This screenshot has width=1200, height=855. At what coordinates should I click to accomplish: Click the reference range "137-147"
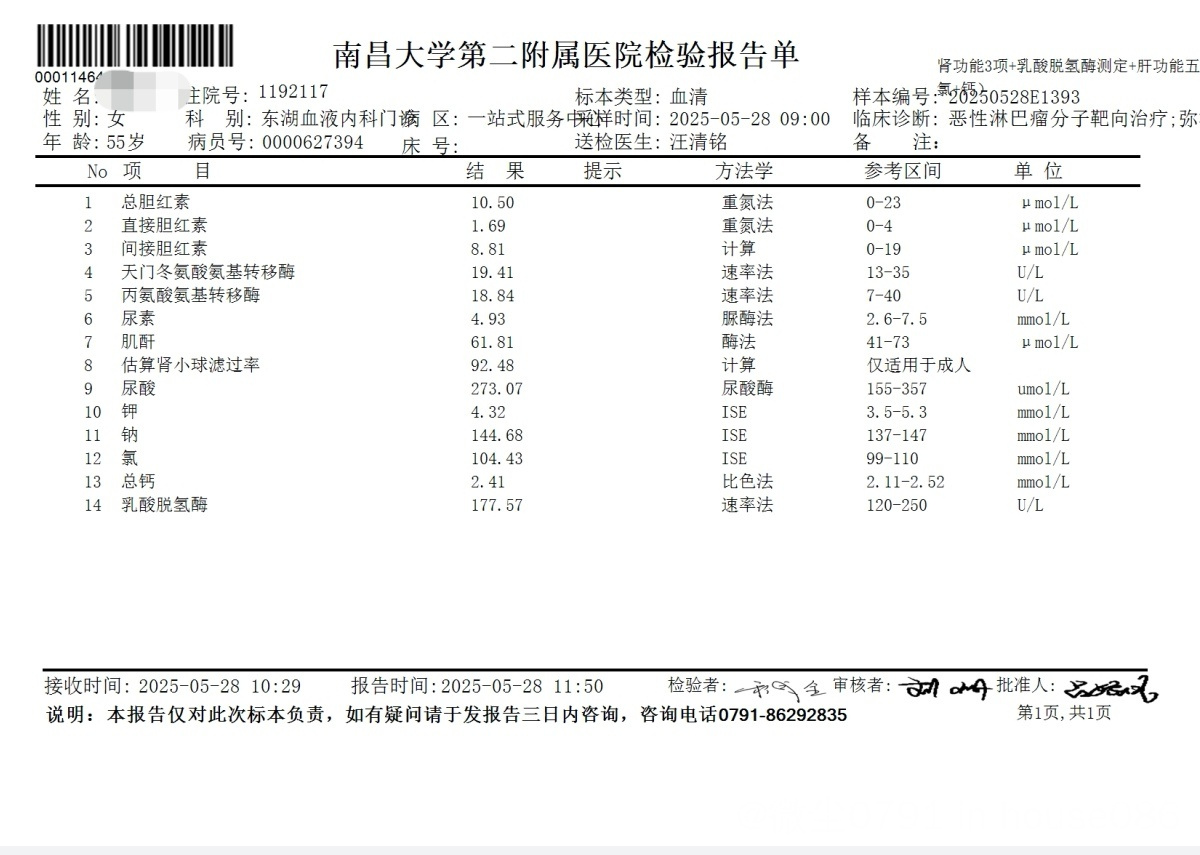point(897,435)
